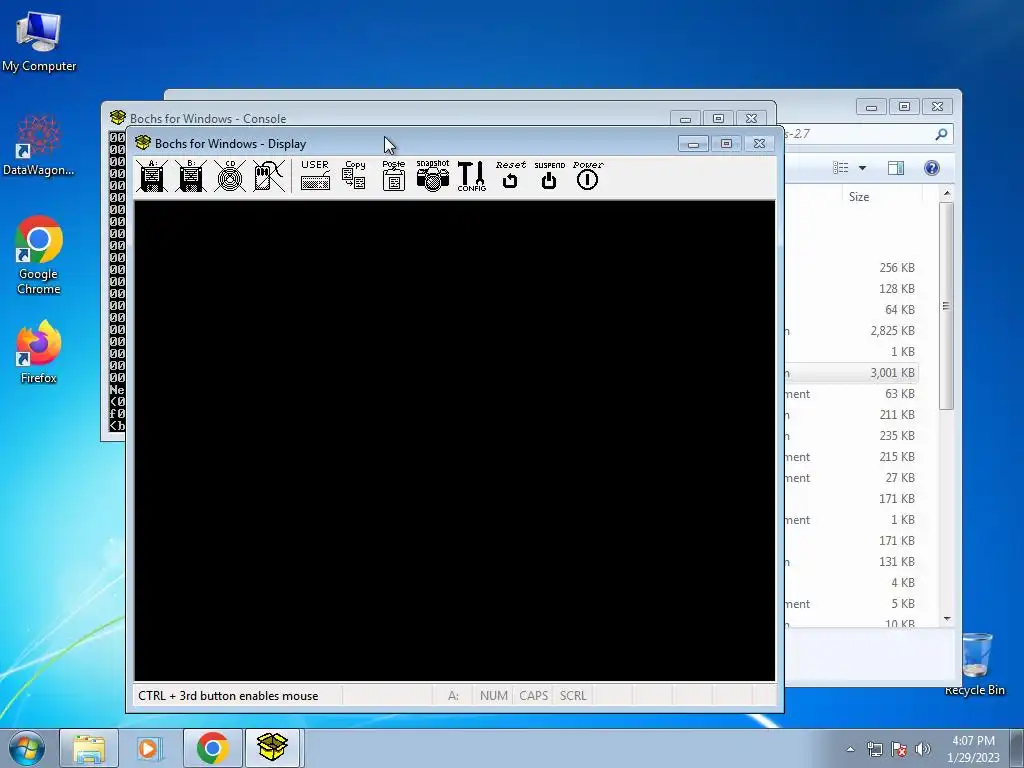Viewport: 1024px width, 768px height.
Task: Select the 2,825 KB file row
Action: pyautogui.click(x=852, y=331)
